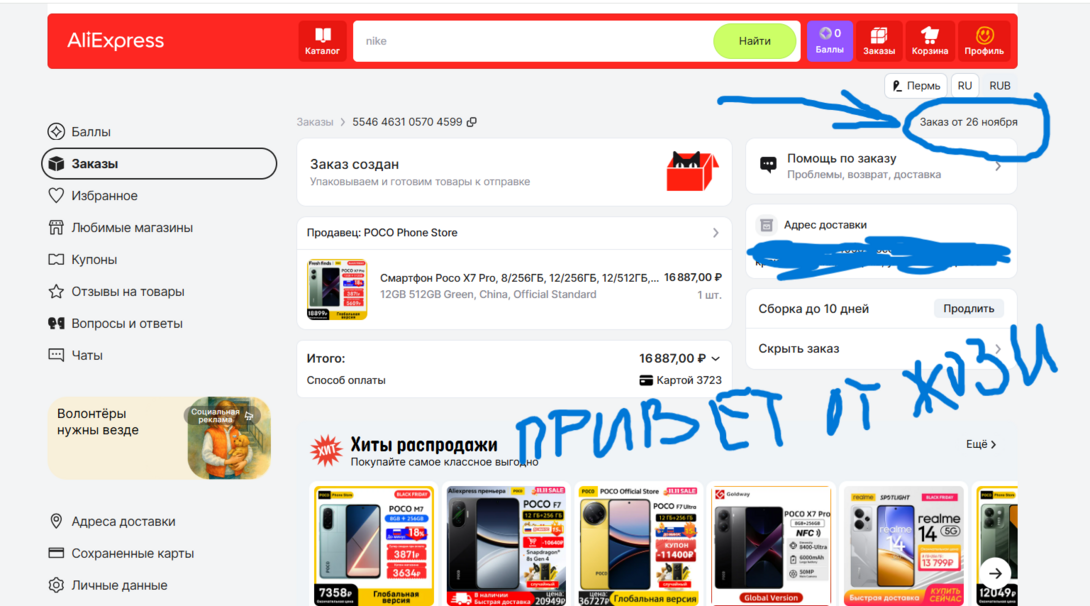Expand the Итого price breakdown chevron

pos(716,359)
